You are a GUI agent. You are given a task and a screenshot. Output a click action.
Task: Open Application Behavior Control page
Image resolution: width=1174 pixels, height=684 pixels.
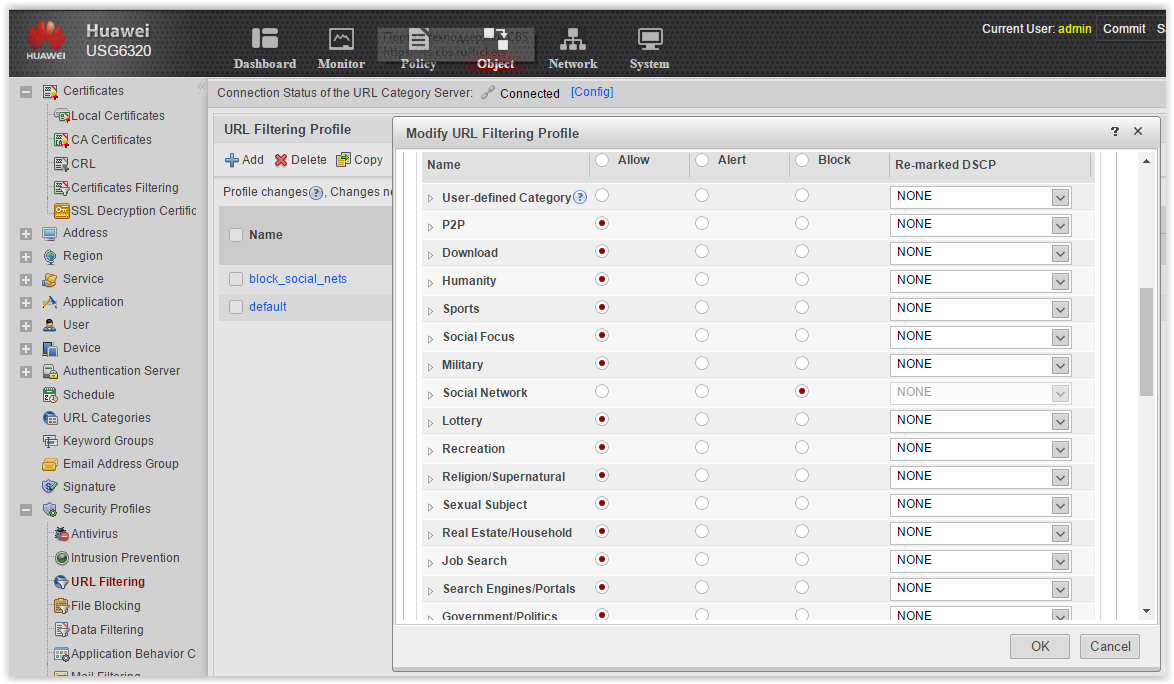pyautogui.click(x=133, y=653)
